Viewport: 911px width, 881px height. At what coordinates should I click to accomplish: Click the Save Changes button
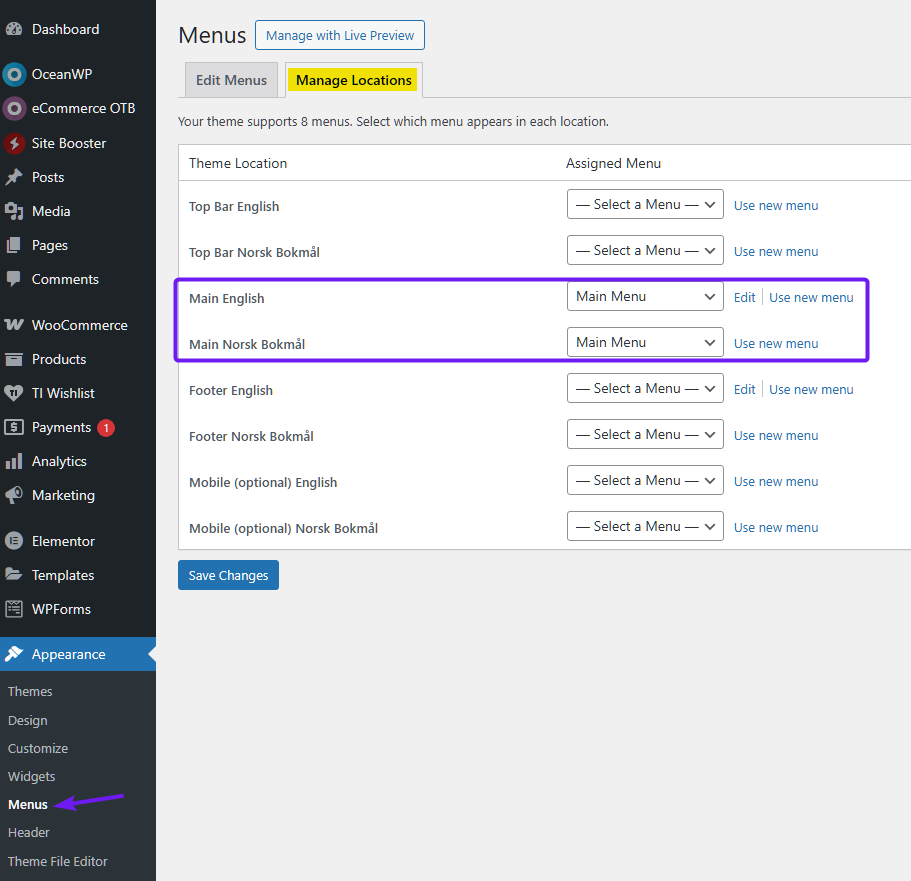point(228,575)
